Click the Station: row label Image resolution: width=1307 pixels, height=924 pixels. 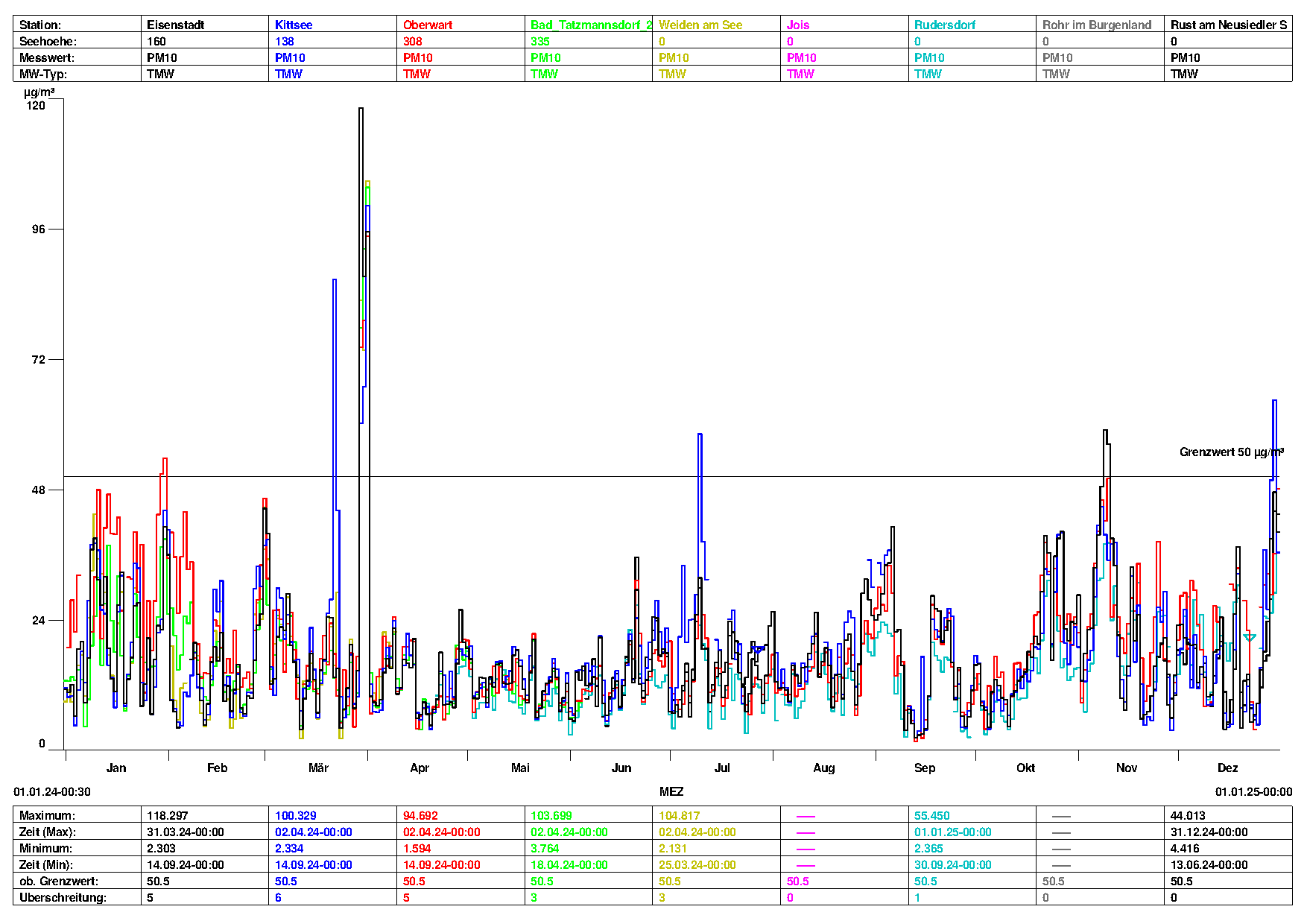point(40,25)
